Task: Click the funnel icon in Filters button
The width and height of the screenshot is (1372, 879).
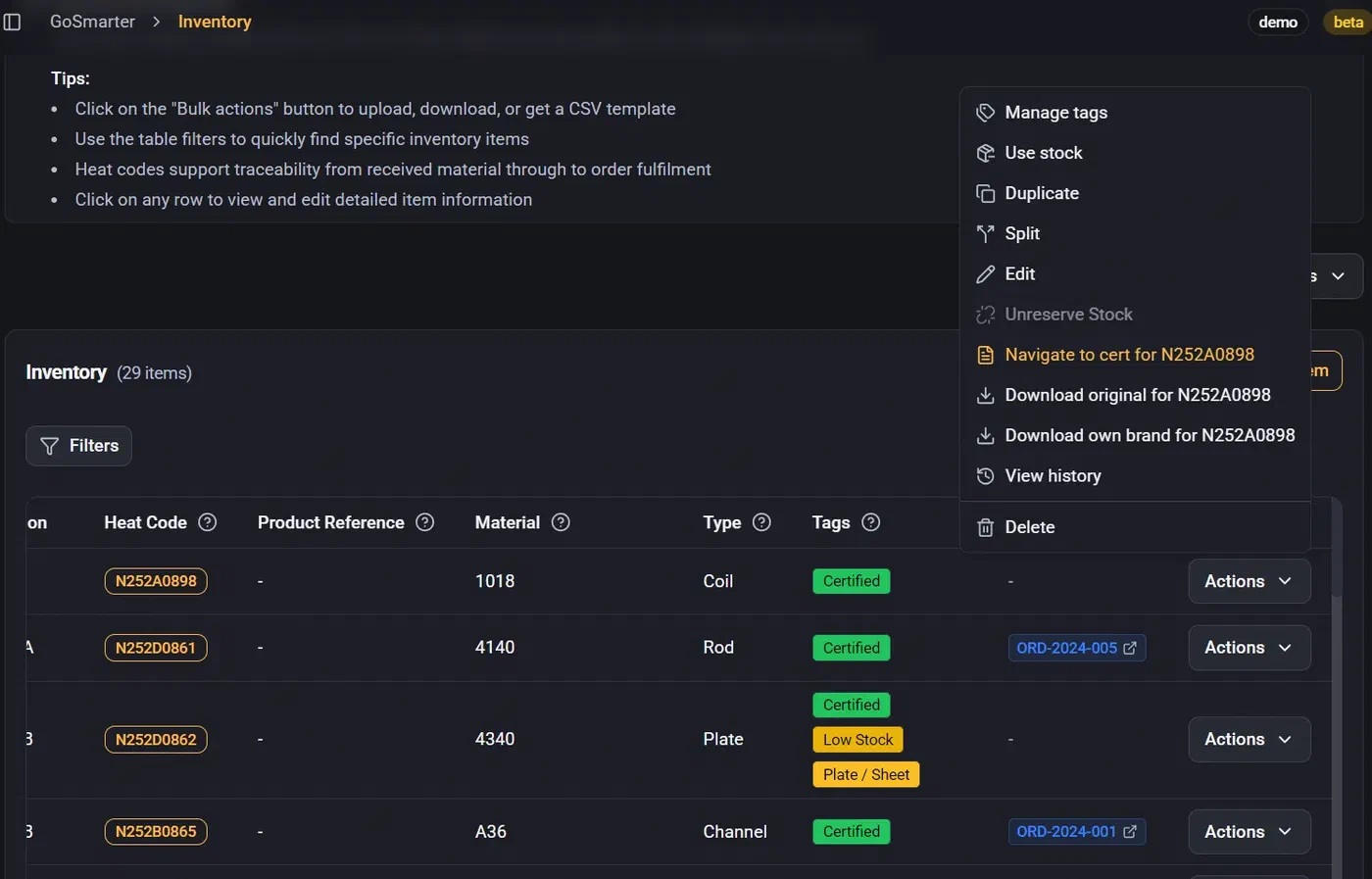Action: pos(49,446)
